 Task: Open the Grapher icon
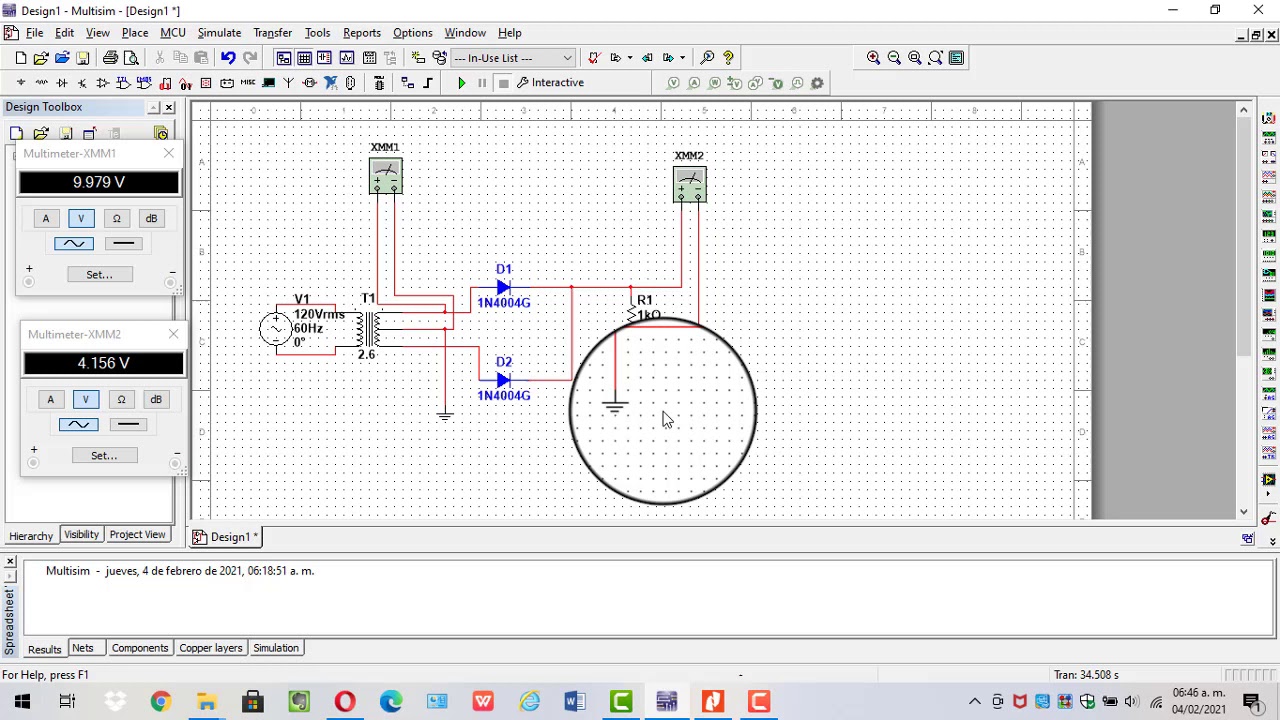347,58
